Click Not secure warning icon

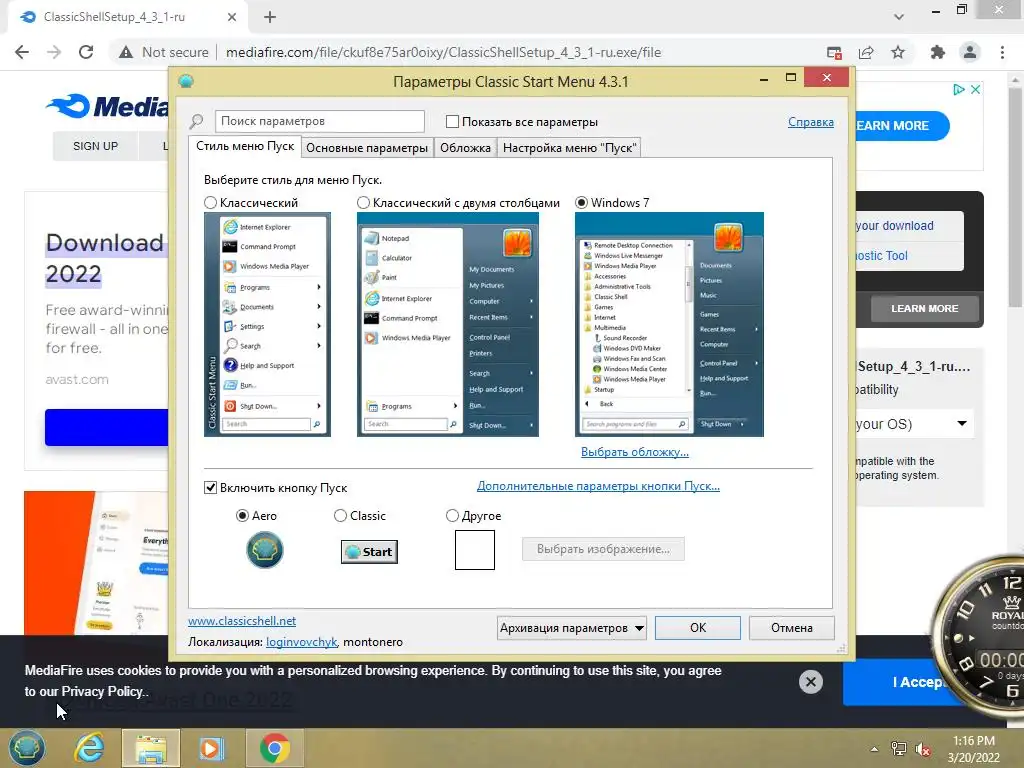(x=126, y=52)
